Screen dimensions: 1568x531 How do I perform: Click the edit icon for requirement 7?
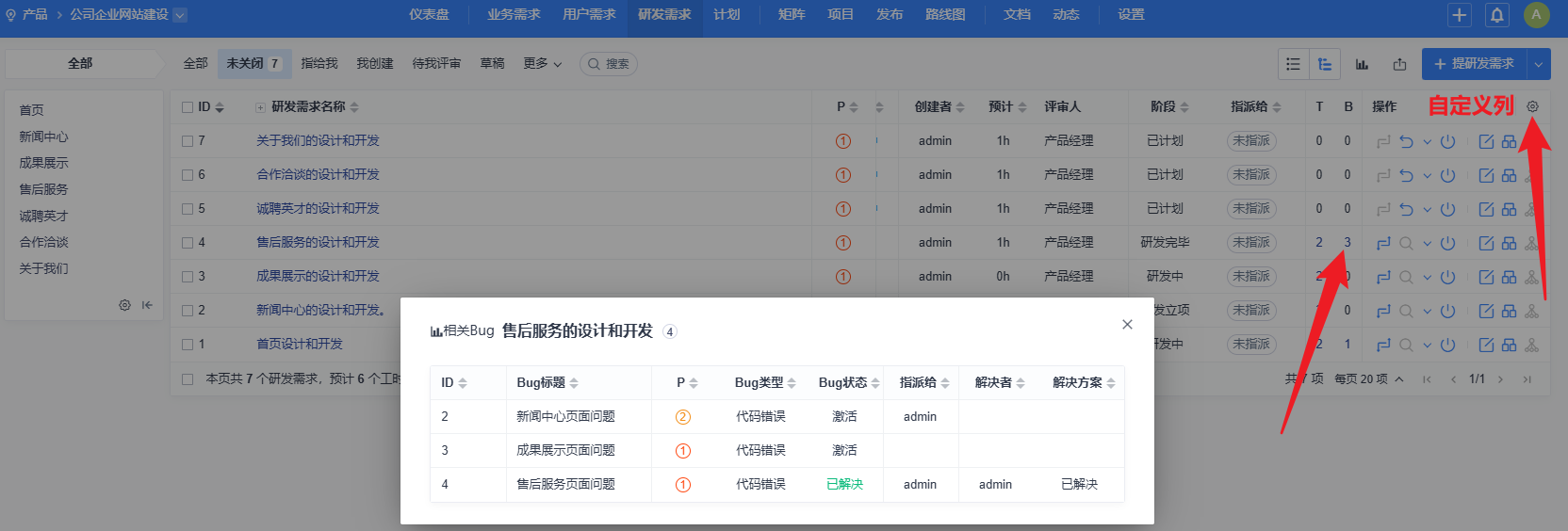coord(1486,141)
